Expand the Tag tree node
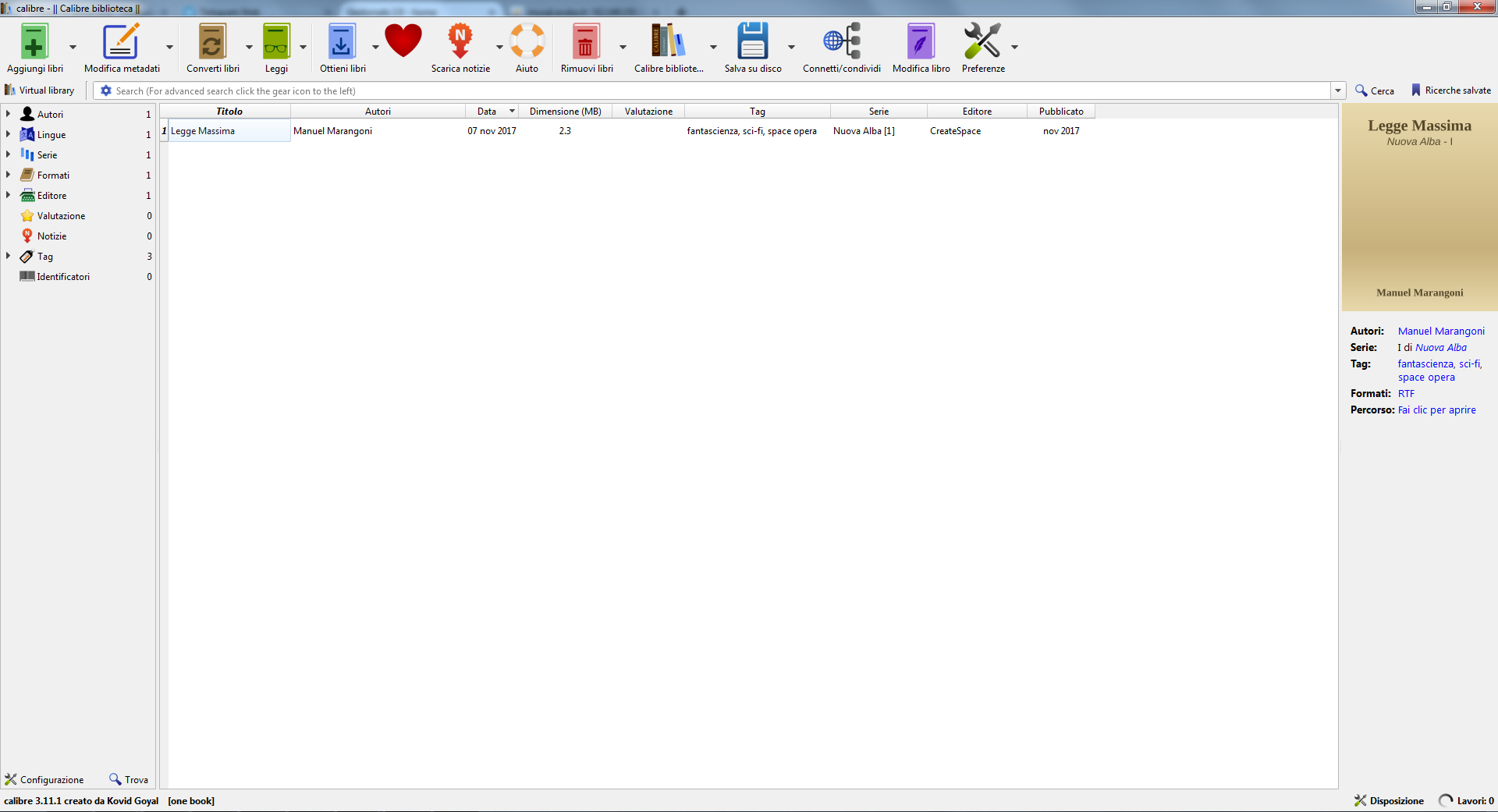1498x812 pixels. (x=9, y=256)
